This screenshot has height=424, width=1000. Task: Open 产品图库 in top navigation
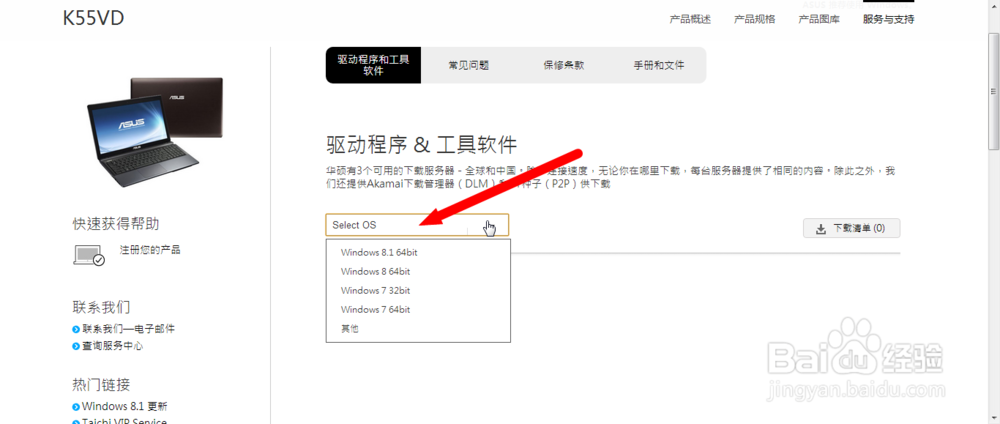pos(819,19)
